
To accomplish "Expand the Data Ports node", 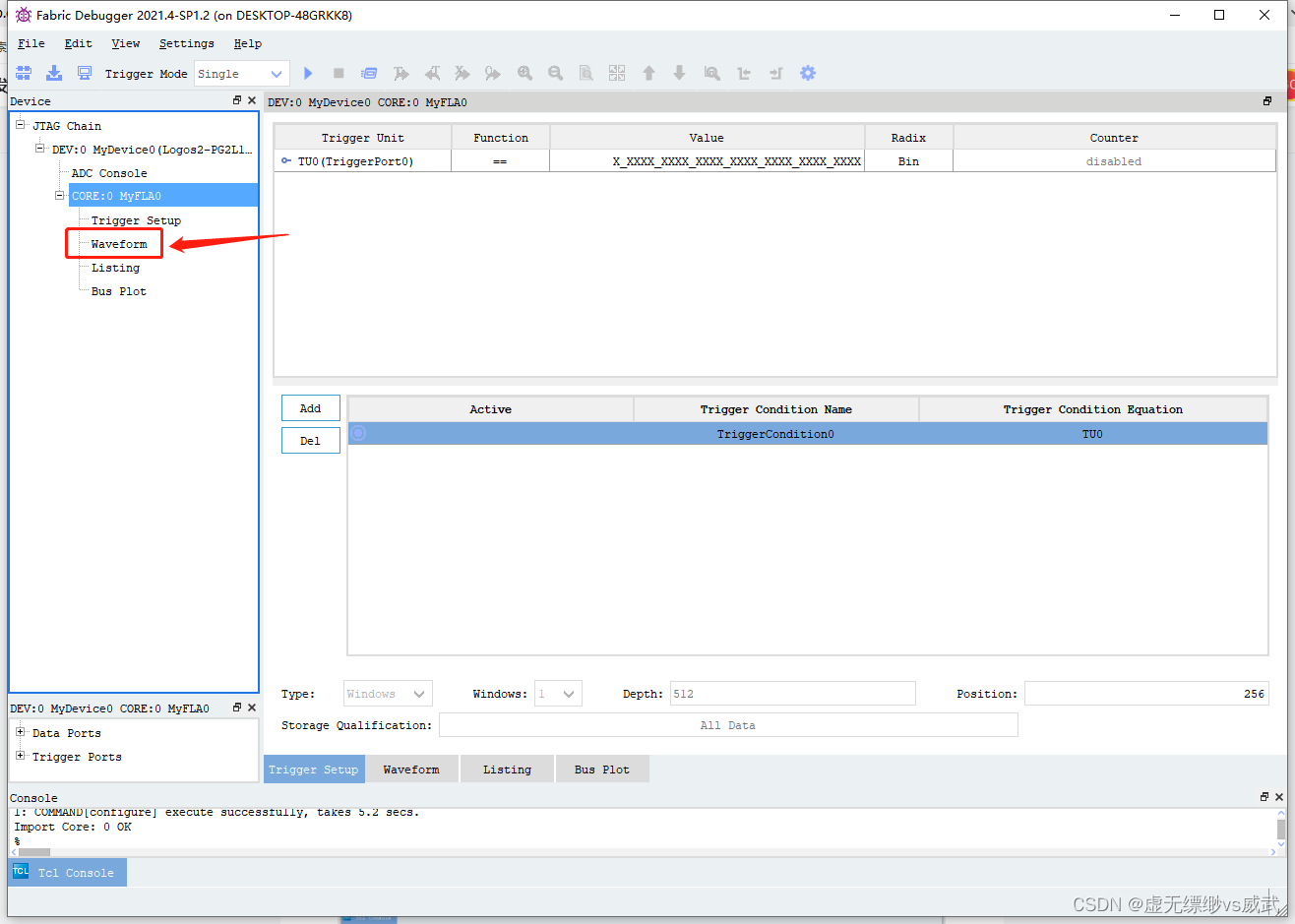I will (22, 732).
